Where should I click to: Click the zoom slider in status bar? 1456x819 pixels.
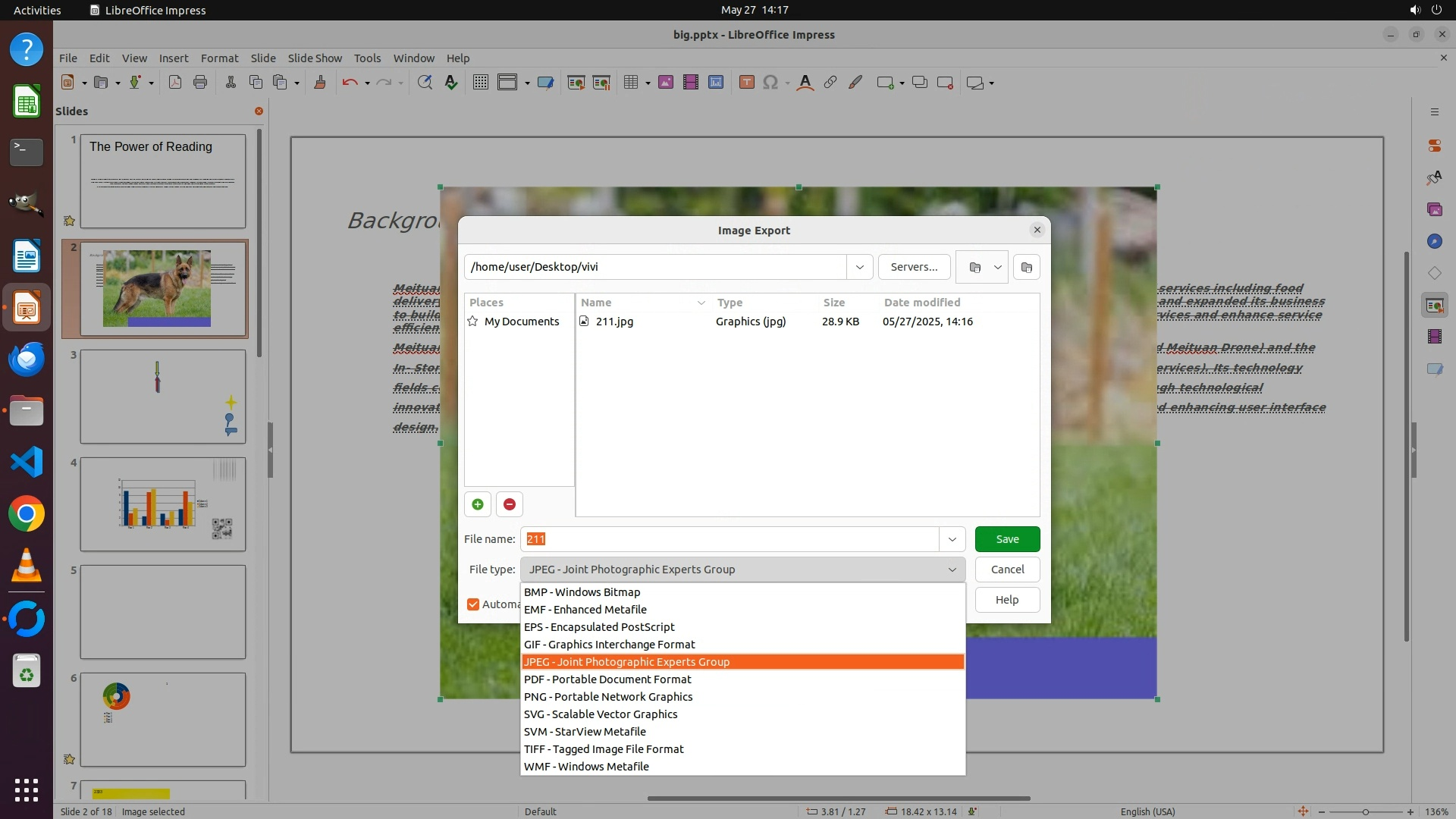click(x=1365, y=811)
